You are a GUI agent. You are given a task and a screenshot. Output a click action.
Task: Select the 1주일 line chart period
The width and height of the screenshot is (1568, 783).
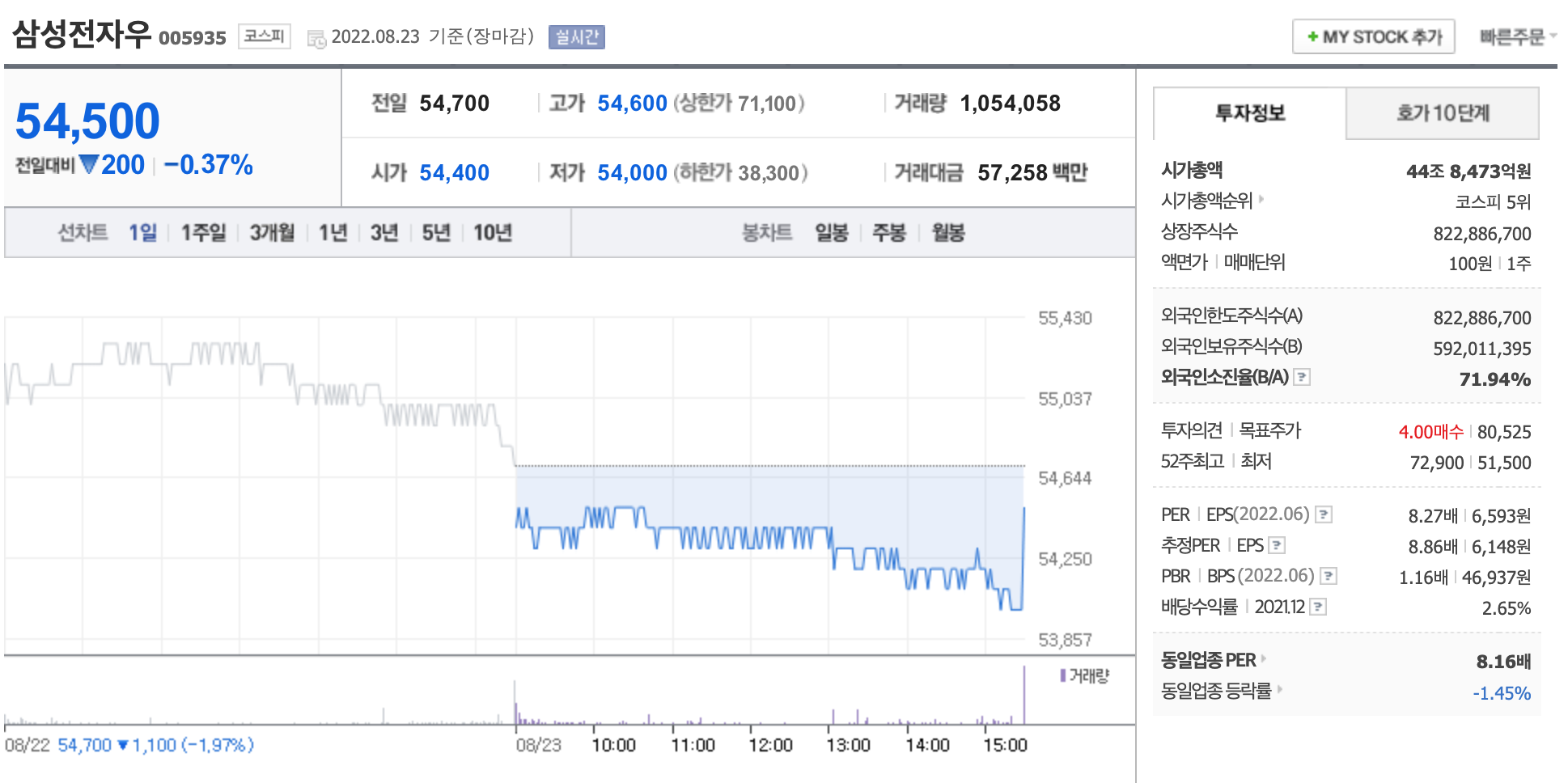[204, 233]
